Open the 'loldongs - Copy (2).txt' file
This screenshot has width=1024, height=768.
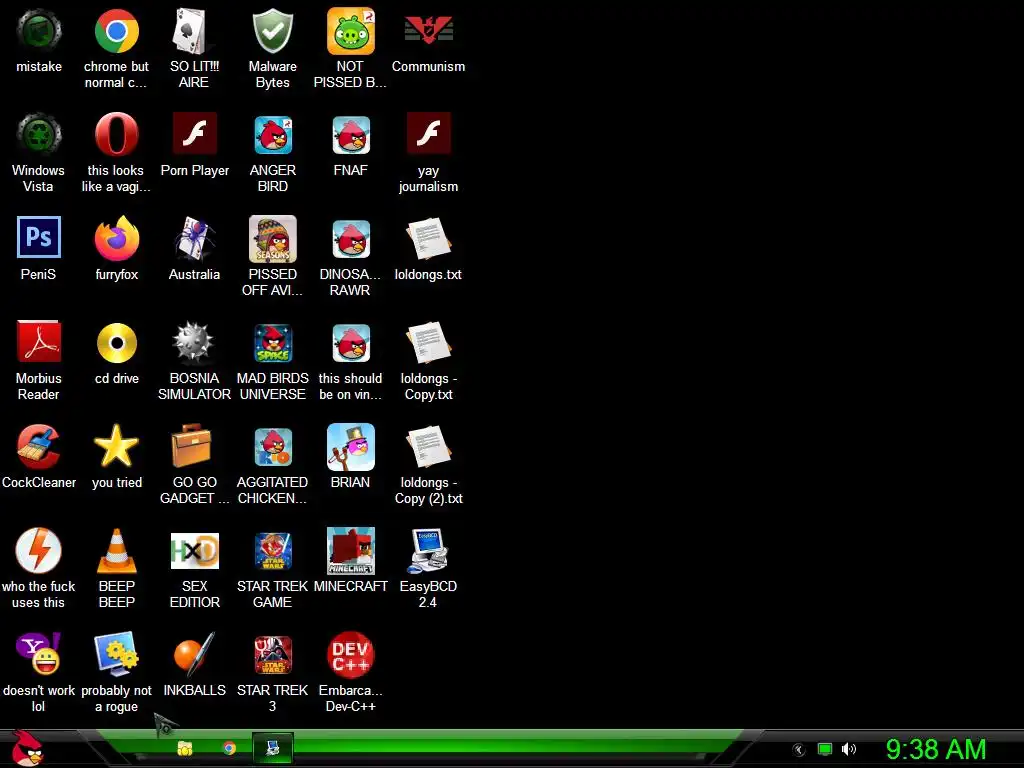click(x=428, y=447)
